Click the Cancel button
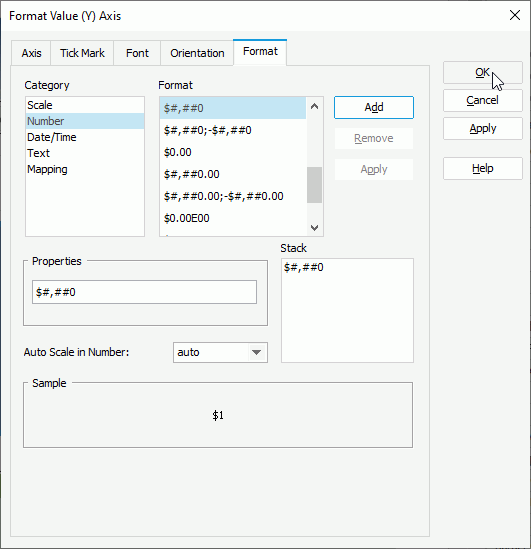 [x=483, y=100]
